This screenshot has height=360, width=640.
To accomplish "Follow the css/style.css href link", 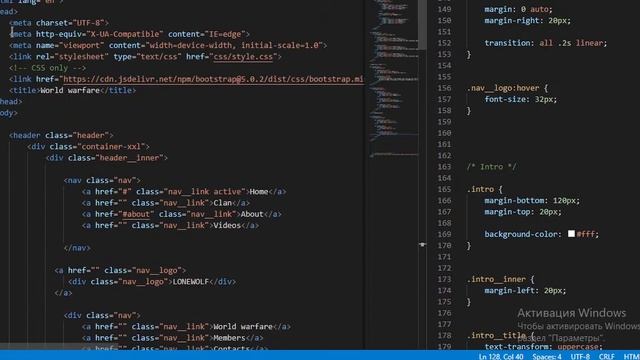I will [x=243, y=57].
